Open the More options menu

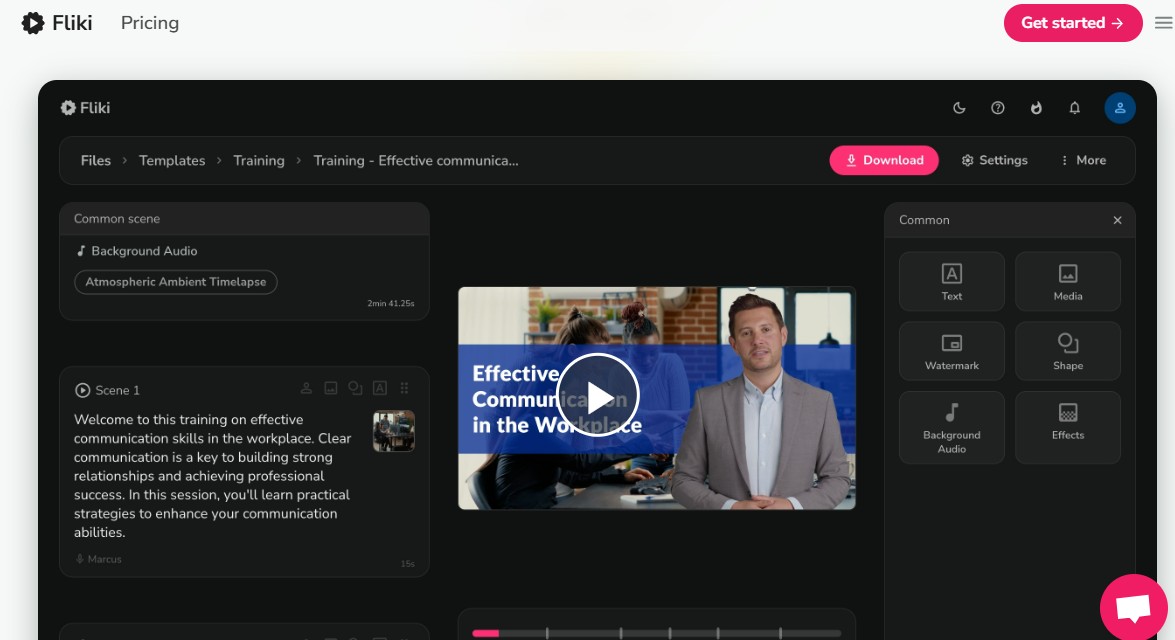1082,160
